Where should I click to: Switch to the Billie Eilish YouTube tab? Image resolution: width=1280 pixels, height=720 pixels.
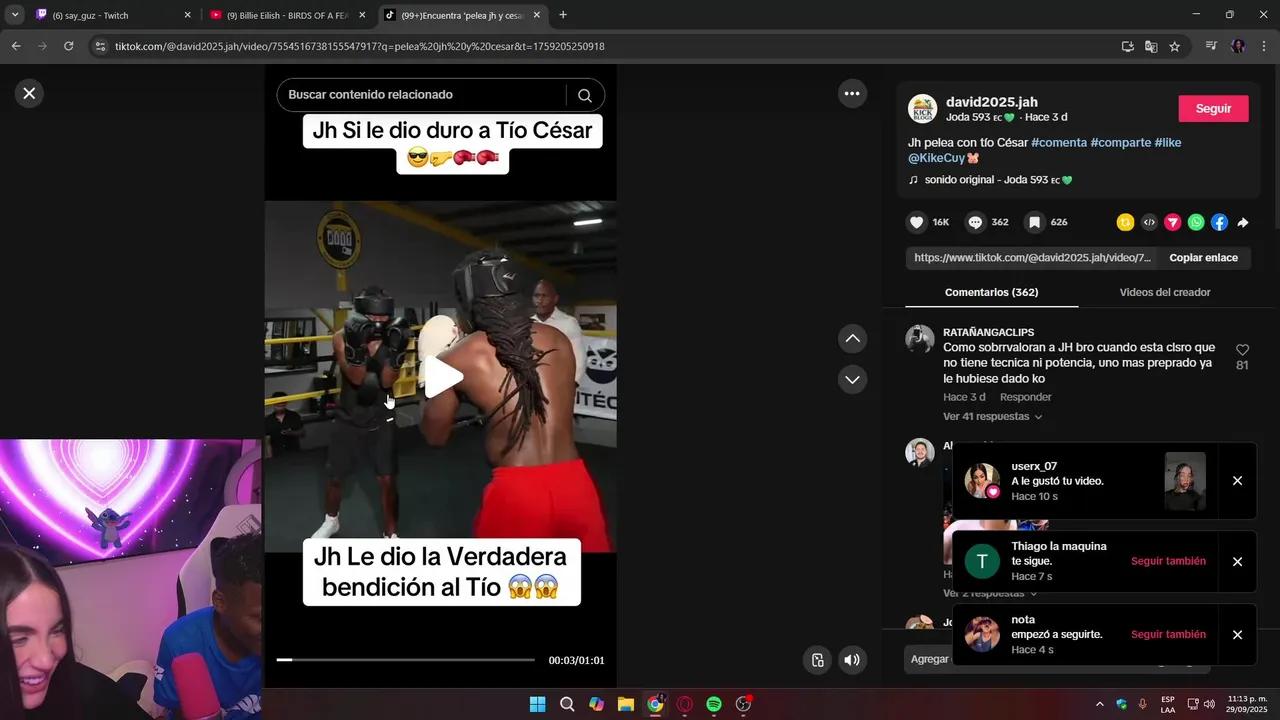coord(285,15)
